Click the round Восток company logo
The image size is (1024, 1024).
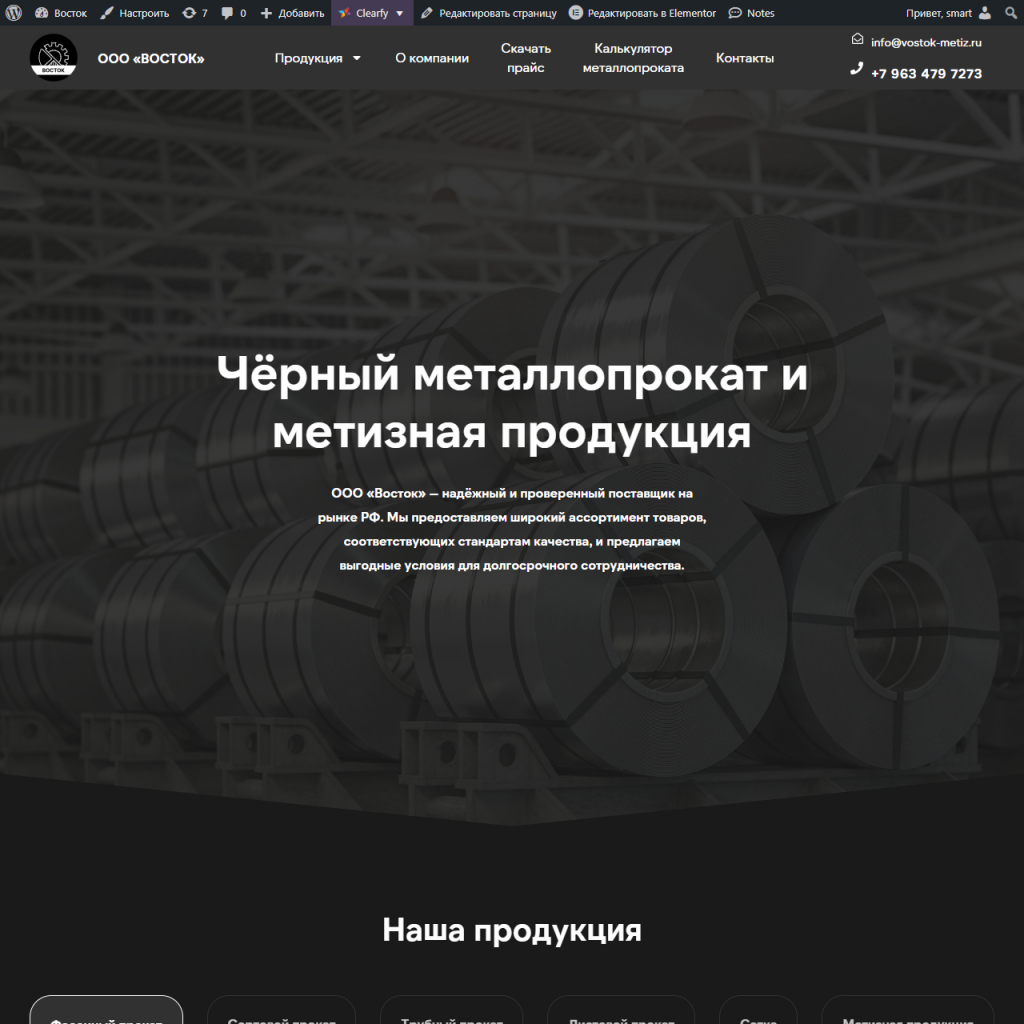(54, 58)
